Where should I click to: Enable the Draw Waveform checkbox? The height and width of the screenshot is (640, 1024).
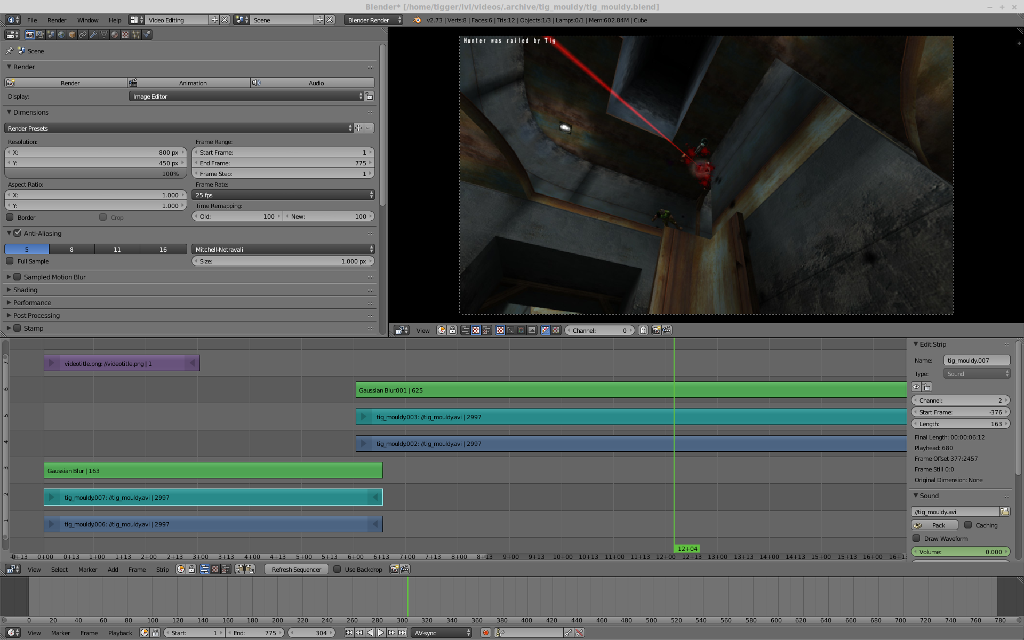(x=916, y=538)
